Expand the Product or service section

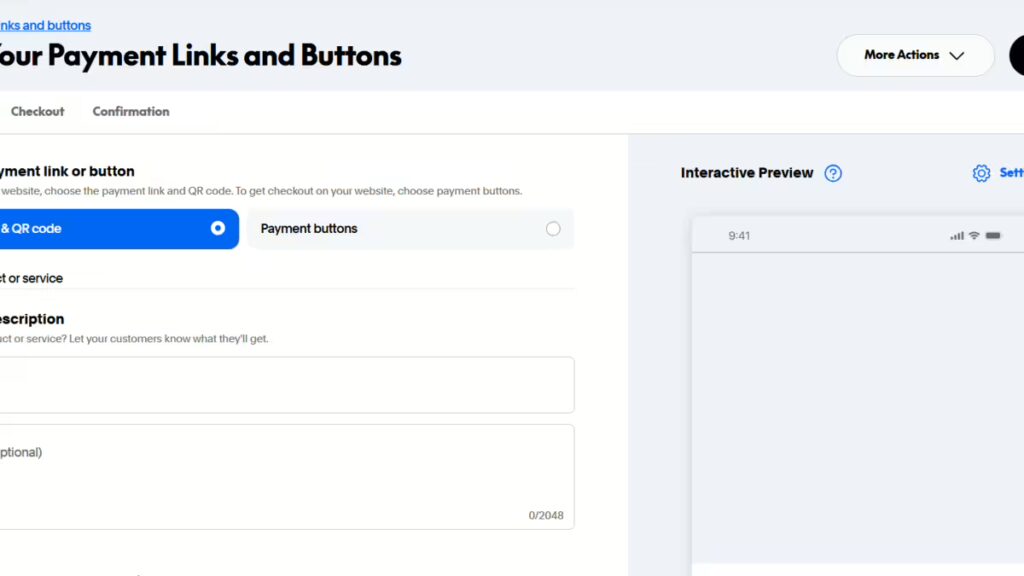pos(30,278)
